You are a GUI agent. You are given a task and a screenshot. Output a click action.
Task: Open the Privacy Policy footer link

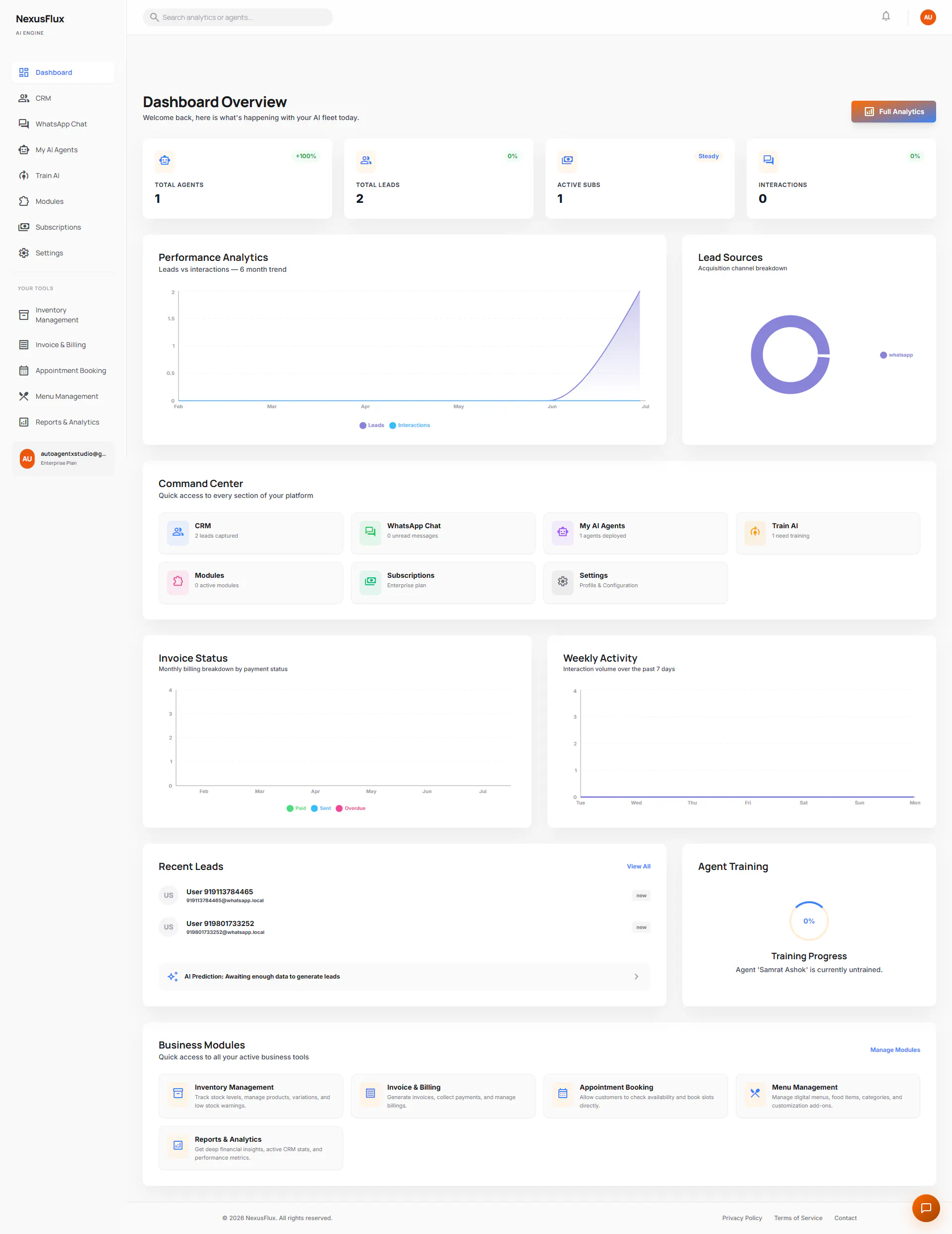(742, 1218)
